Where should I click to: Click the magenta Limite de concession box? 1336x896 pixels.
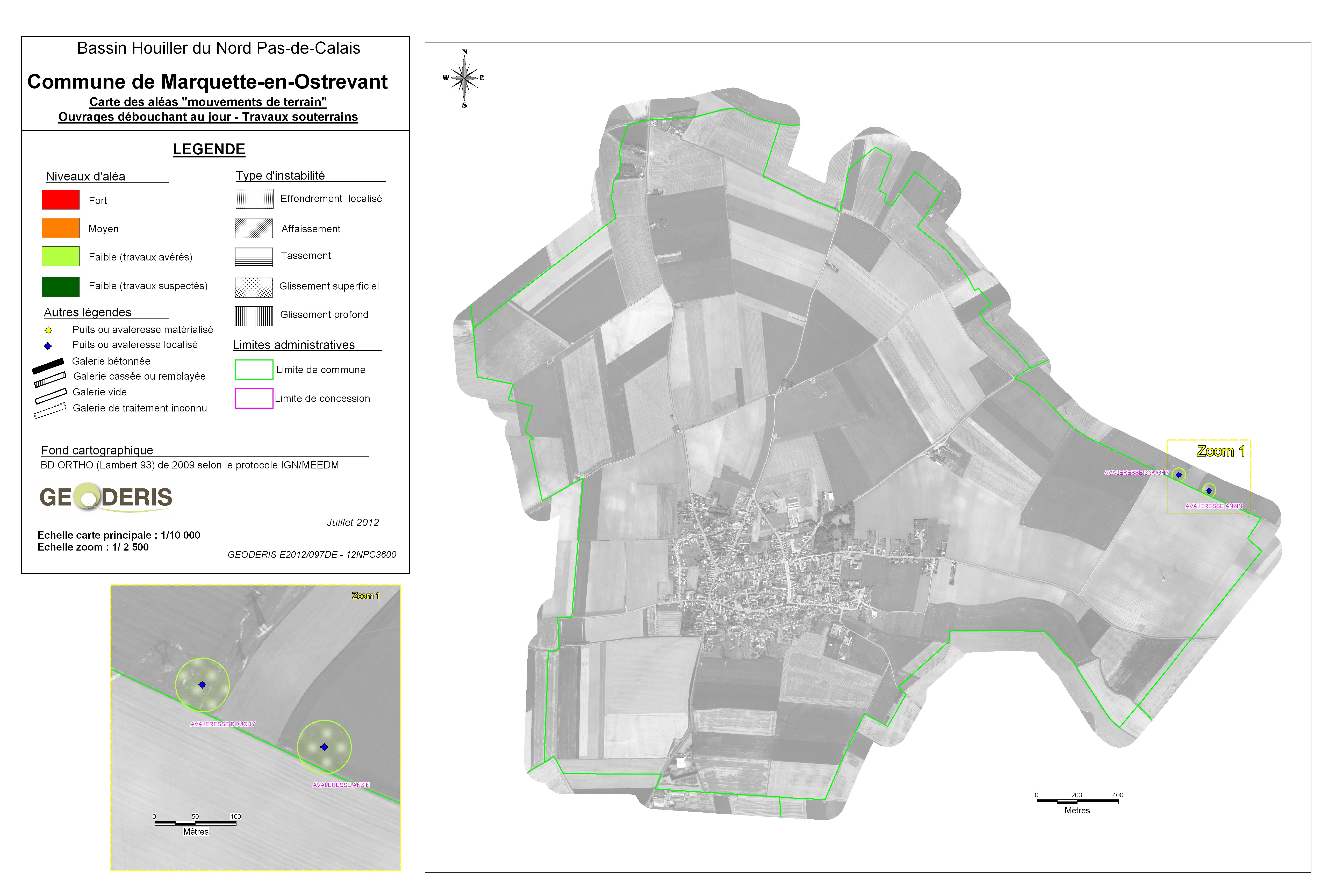254,398
